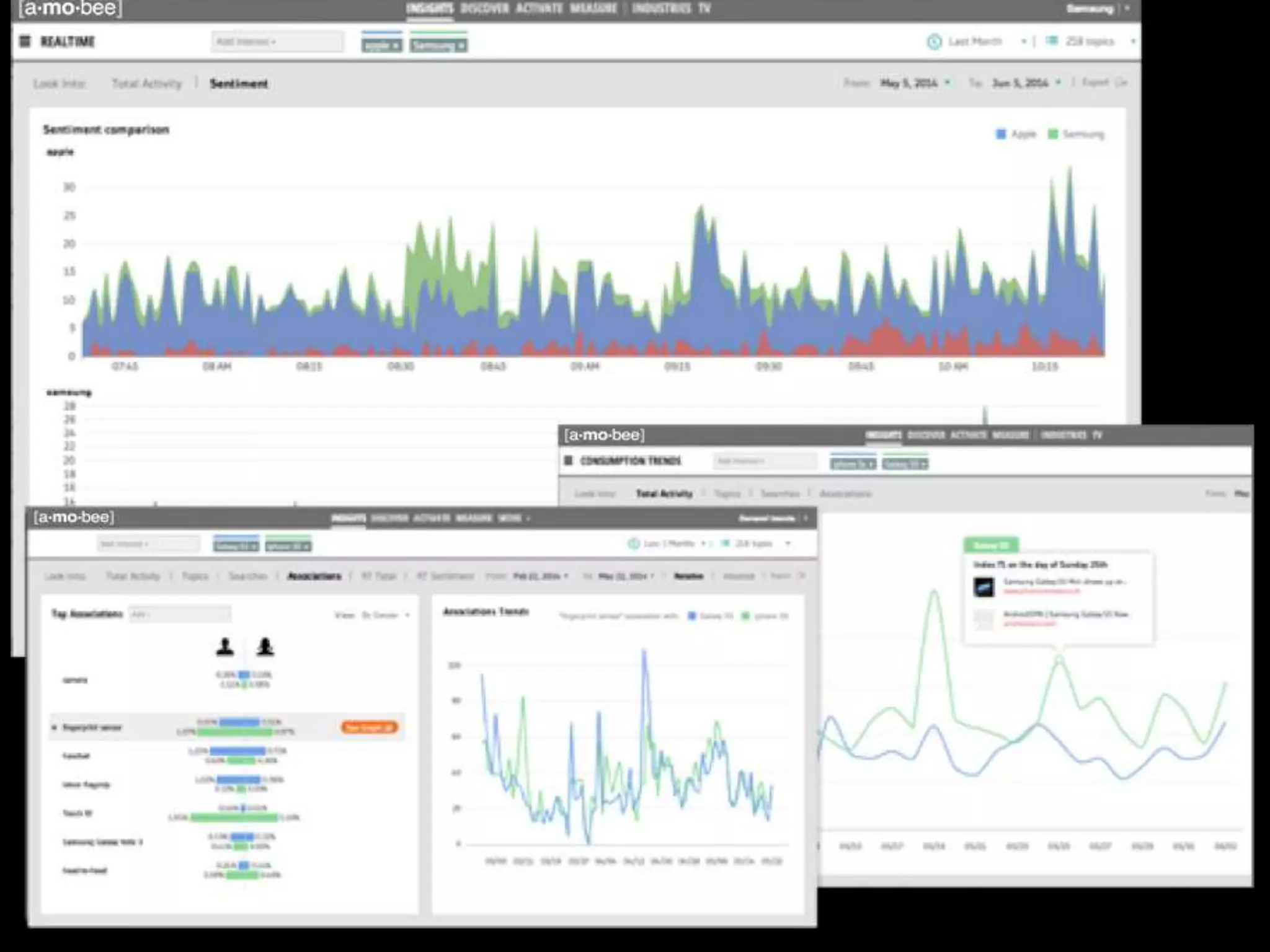The image size is (1270, 952).
Task: Click the orange button on fingerprint sensor row
Action: pyautogui.click(x=370, y=727)
